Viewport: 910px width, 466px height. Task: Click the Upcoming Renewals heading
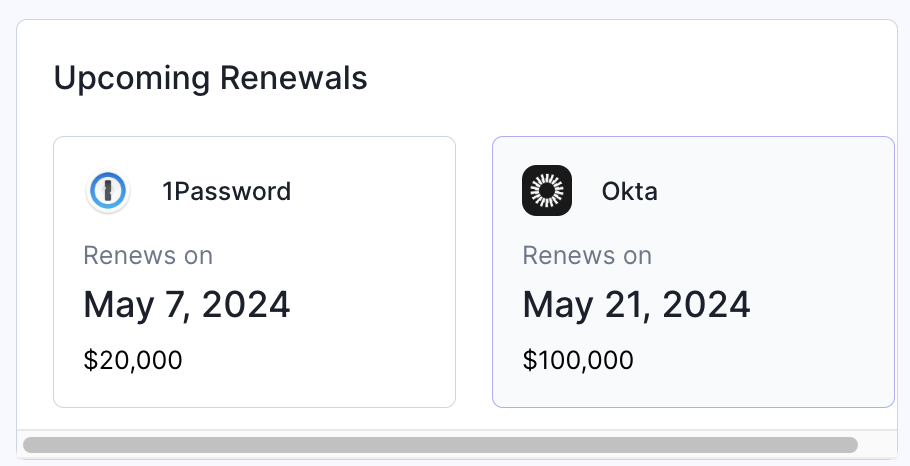point(211,78)
